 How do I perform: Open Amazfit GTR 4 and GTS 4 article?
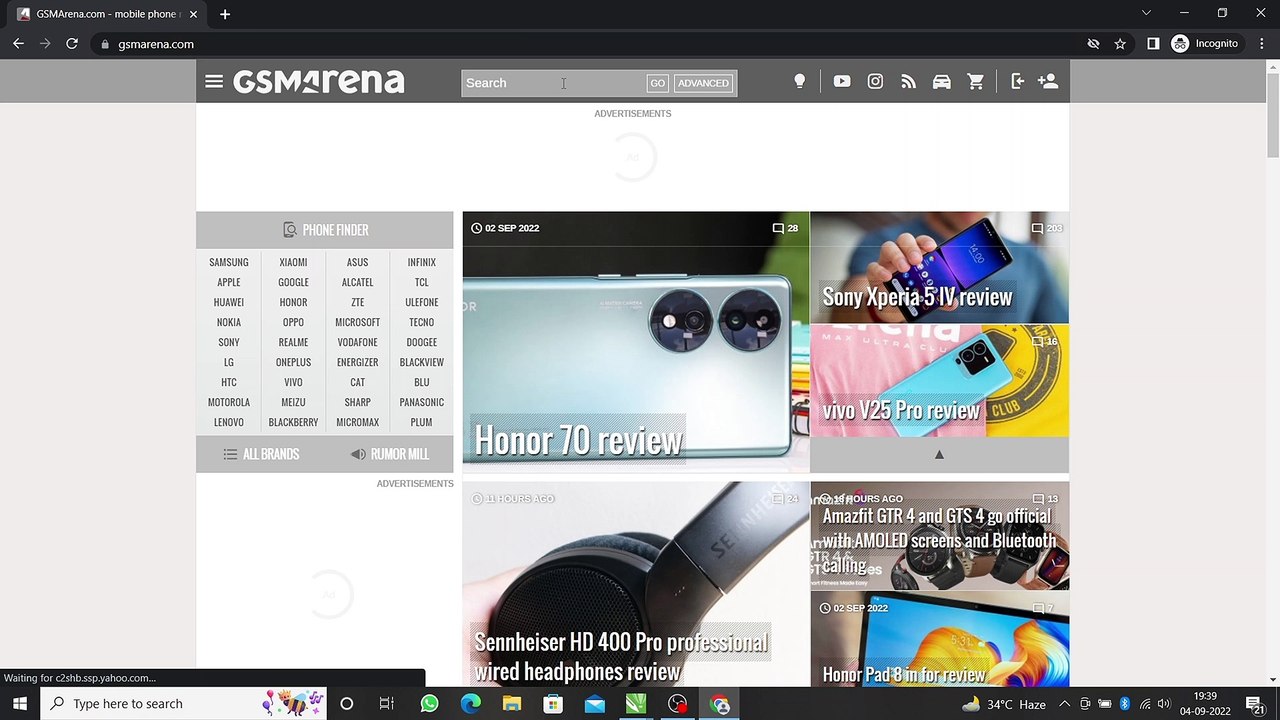coord(939,536)
